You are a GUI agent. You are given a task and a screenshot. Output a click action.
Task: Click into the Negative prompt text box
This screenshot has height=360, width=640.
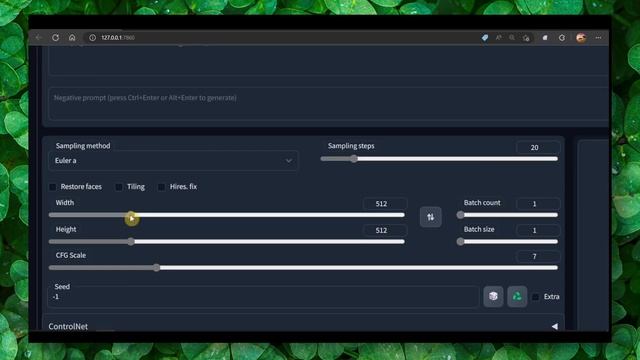329,104
